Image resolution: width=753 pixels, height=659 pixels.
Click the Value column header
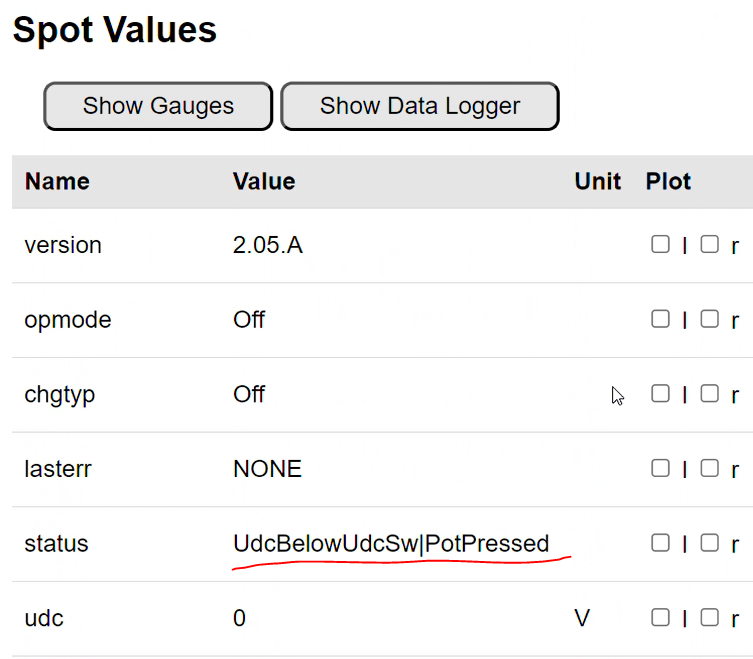click(264, 181)
